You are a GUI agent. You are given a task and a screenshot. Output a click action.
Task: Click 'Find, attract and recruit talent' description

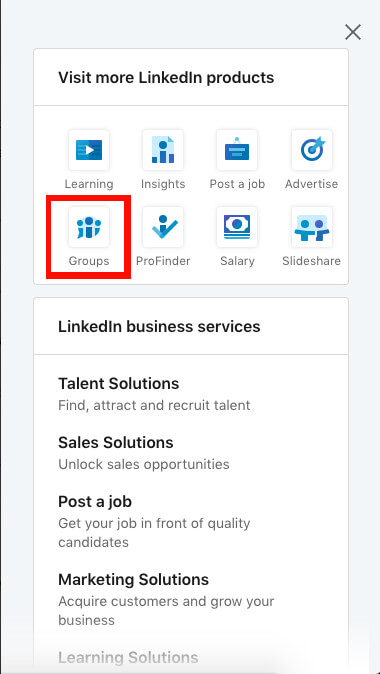tap(154, 405)
